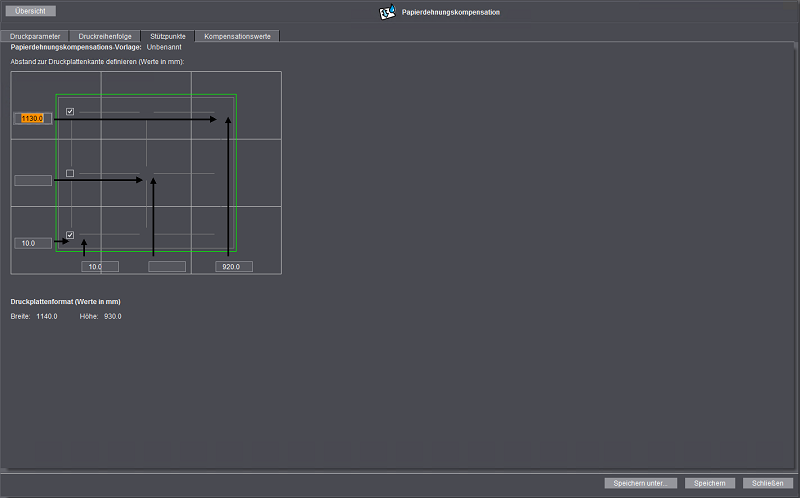Screen dimensions: 800x498
Task: Edit the 920.0 input field
Action: [234, 267]
